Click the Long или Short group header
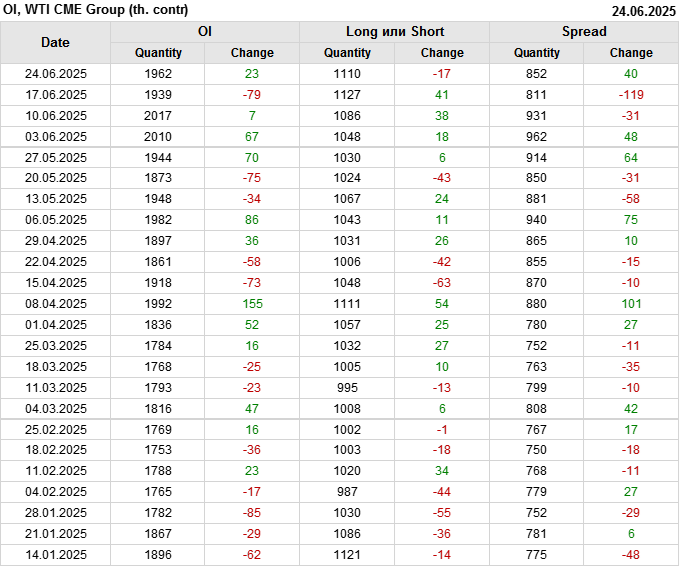 click(x=394, y=32)
